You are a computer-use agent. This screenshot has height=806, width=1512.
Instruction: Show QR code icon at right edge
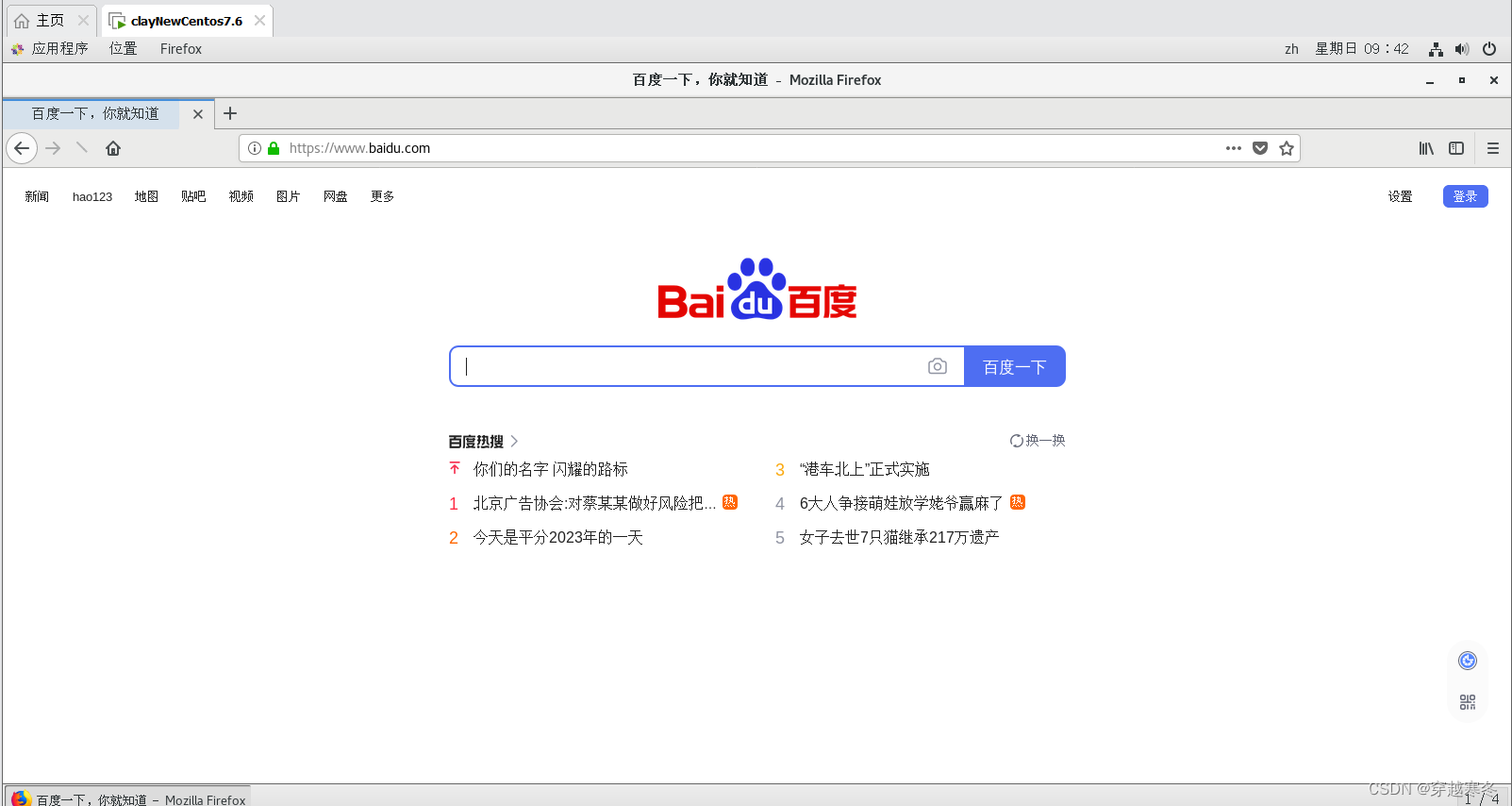pyautogui.click(x=1468, y=702)
